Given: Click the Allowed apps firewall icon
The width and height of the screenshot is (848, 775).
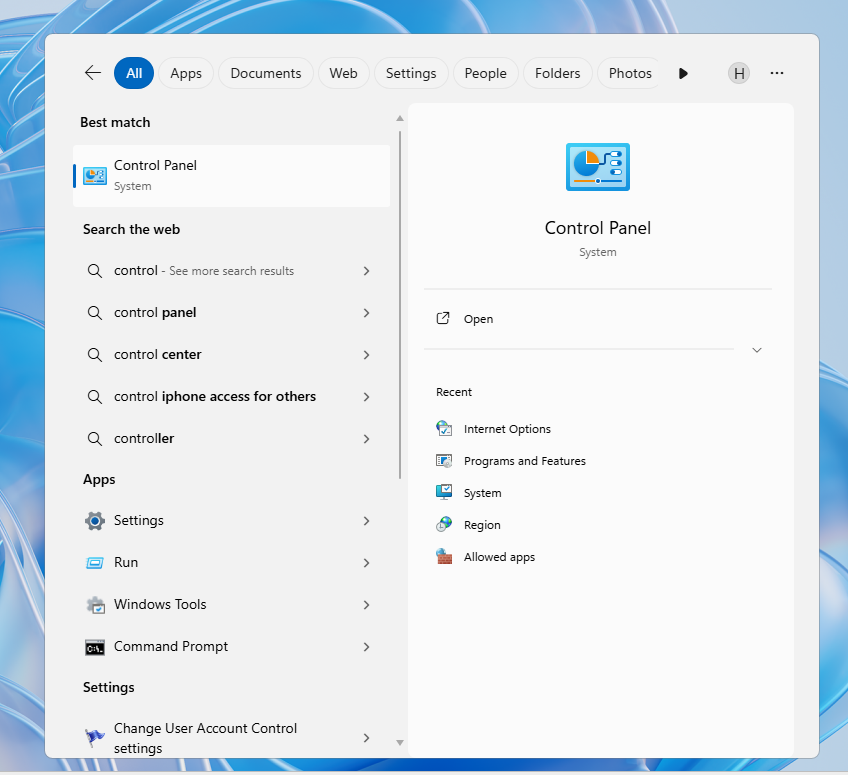Looking at the screenshot, I should [444, 557].
